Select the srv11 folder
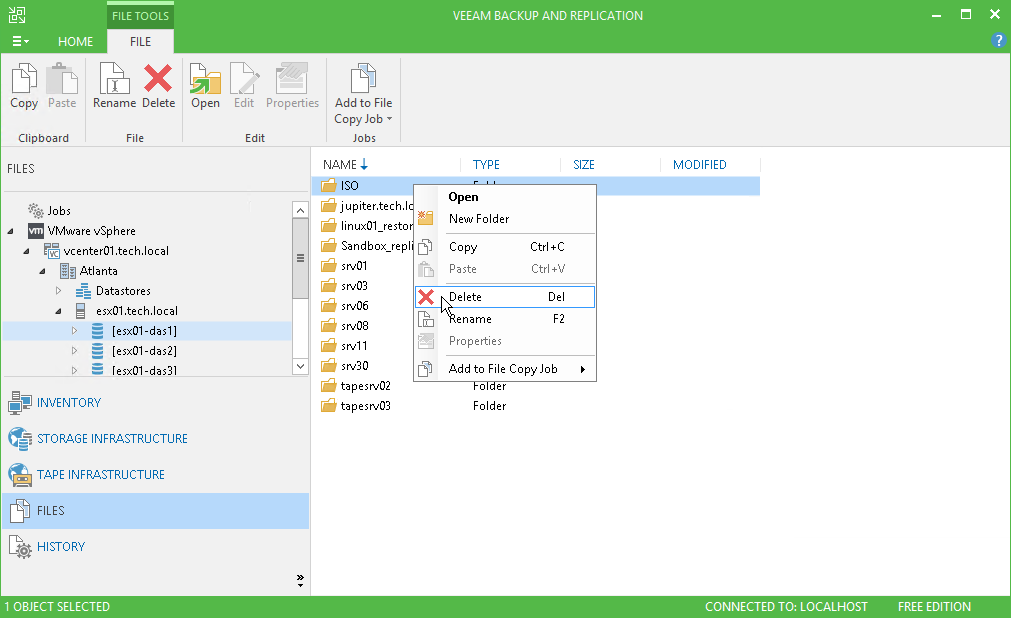The height and width of the screenshot is (618, 1011). click(x=354, y=346)
